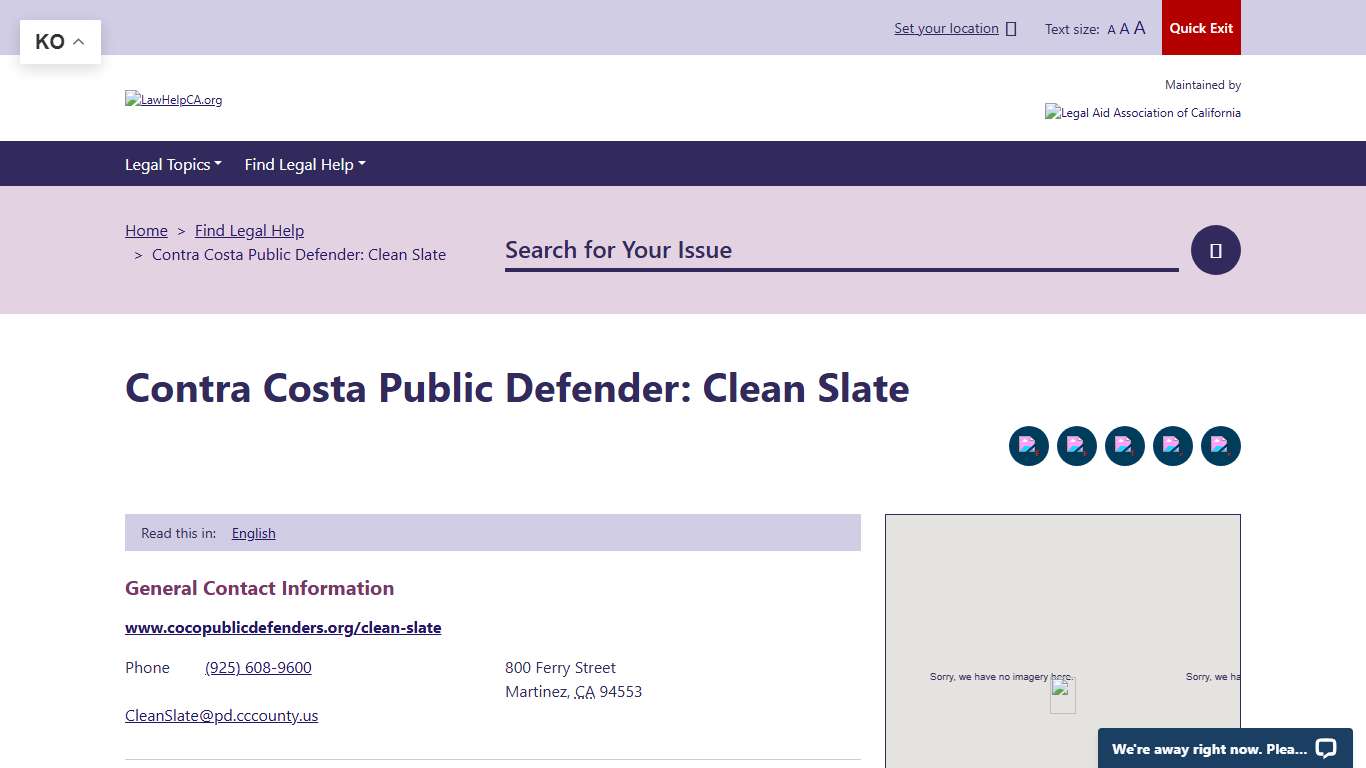Click the first social share icon
The height and width of the screenshot is (768, 1366).
pyautogui.click(x=1029, y=446)
